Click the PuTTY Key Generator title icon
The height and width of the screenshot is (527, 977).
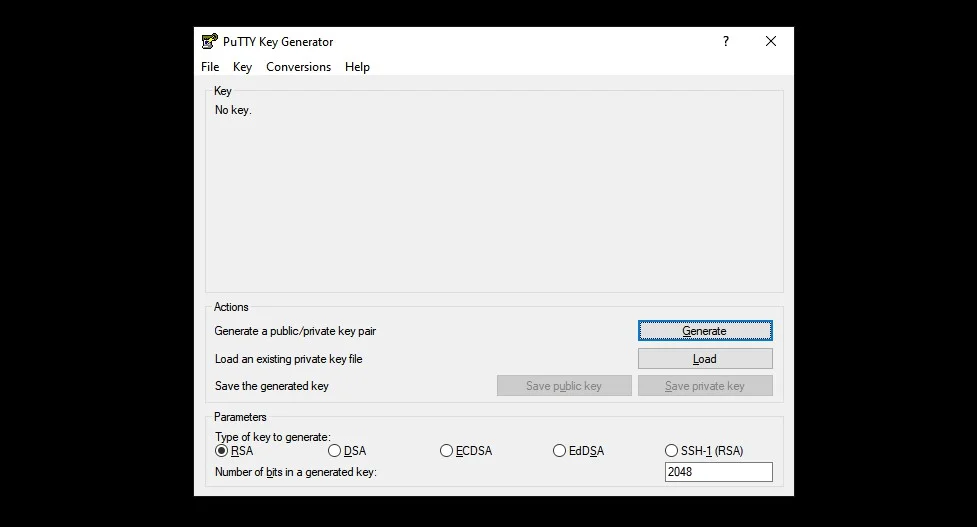click(x=209, y=42)
